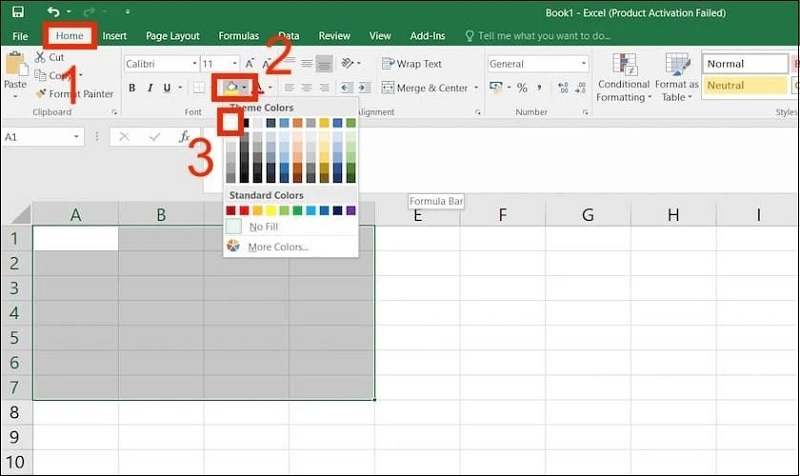Click the Fill Color paint bucket icon
This screenshot has width=800, height=476.
click(x=231, y=88)
